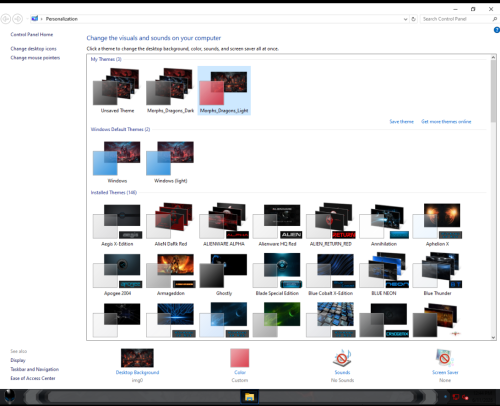The width and height of the screenshot is (500, 406).
Task: Expand the address bar history dropdown
Action: (405, 19)
